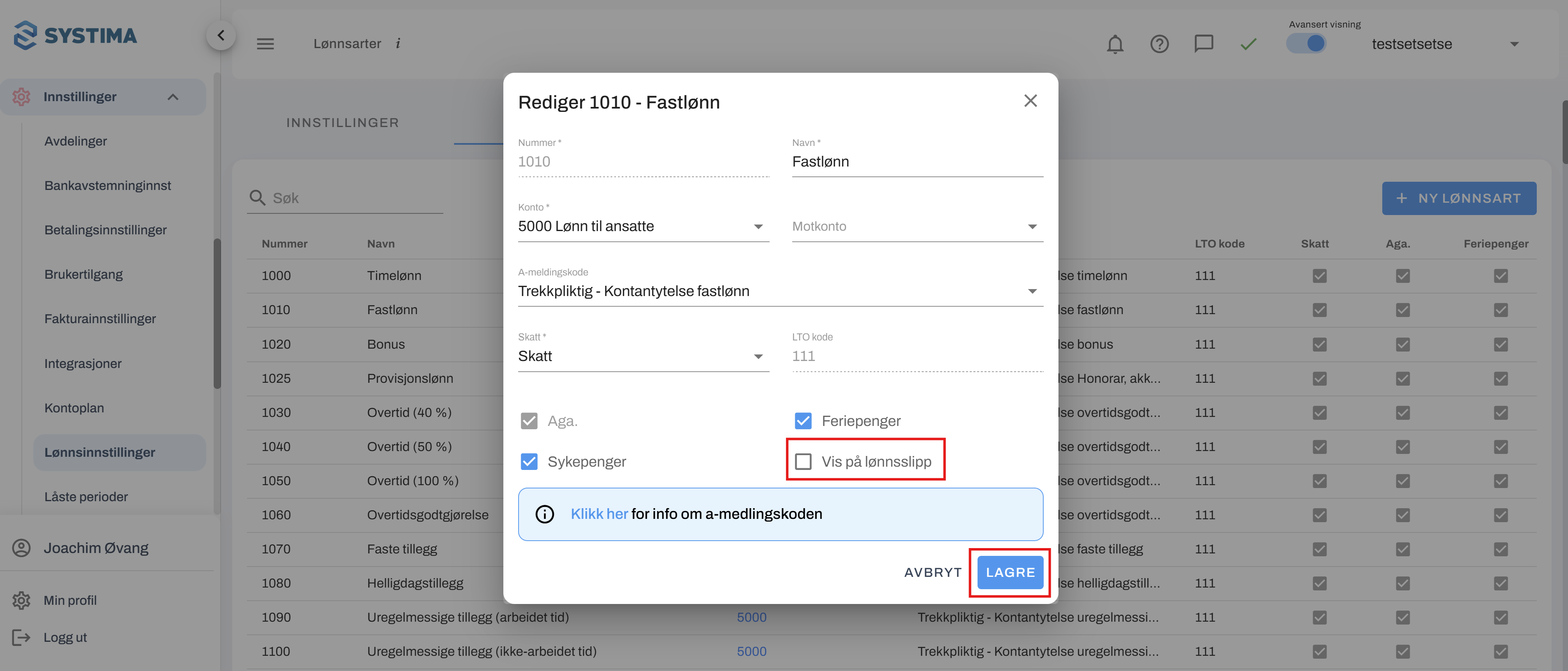Click the Systima logo
1568x671 pixels.
[x=76, y=35]
